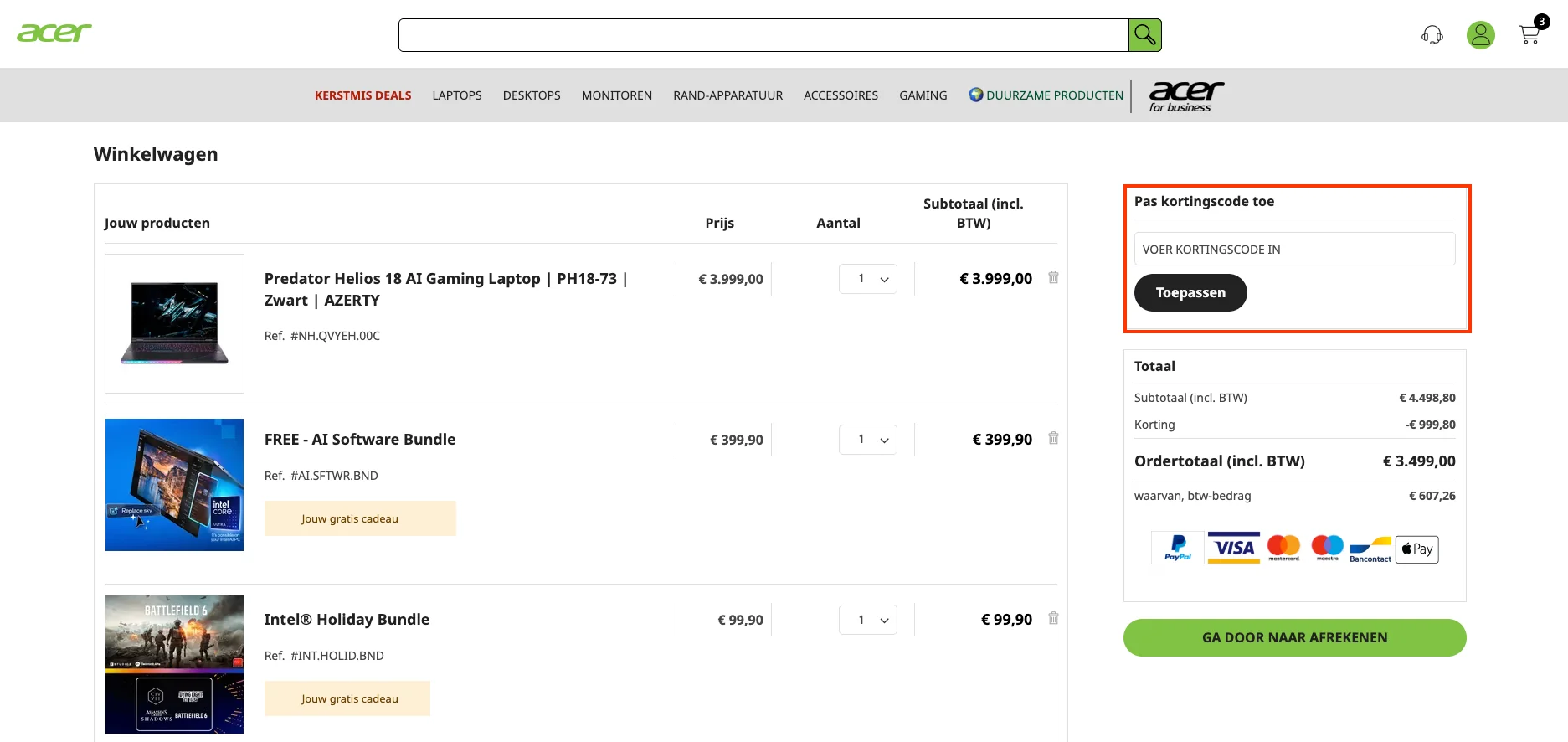Remove AI Software Bundle using trash icon

1053,438
